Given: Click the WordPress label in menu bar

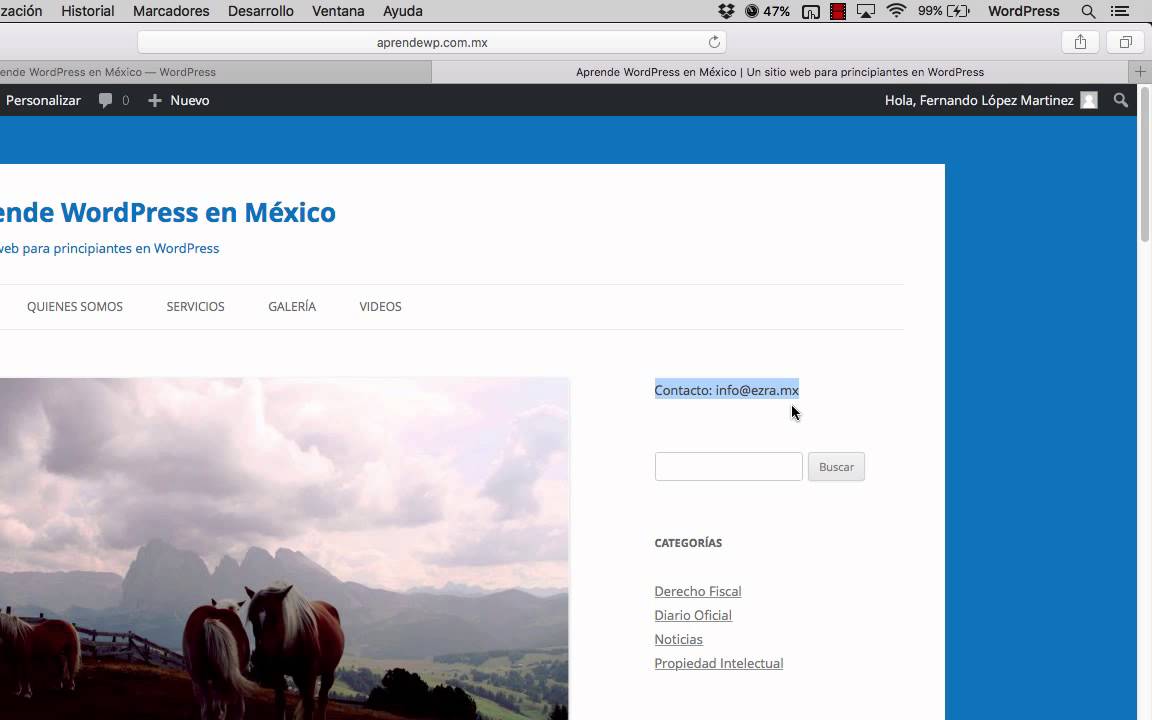Looking at the screenshot, I should click(x=1023, y=11).
